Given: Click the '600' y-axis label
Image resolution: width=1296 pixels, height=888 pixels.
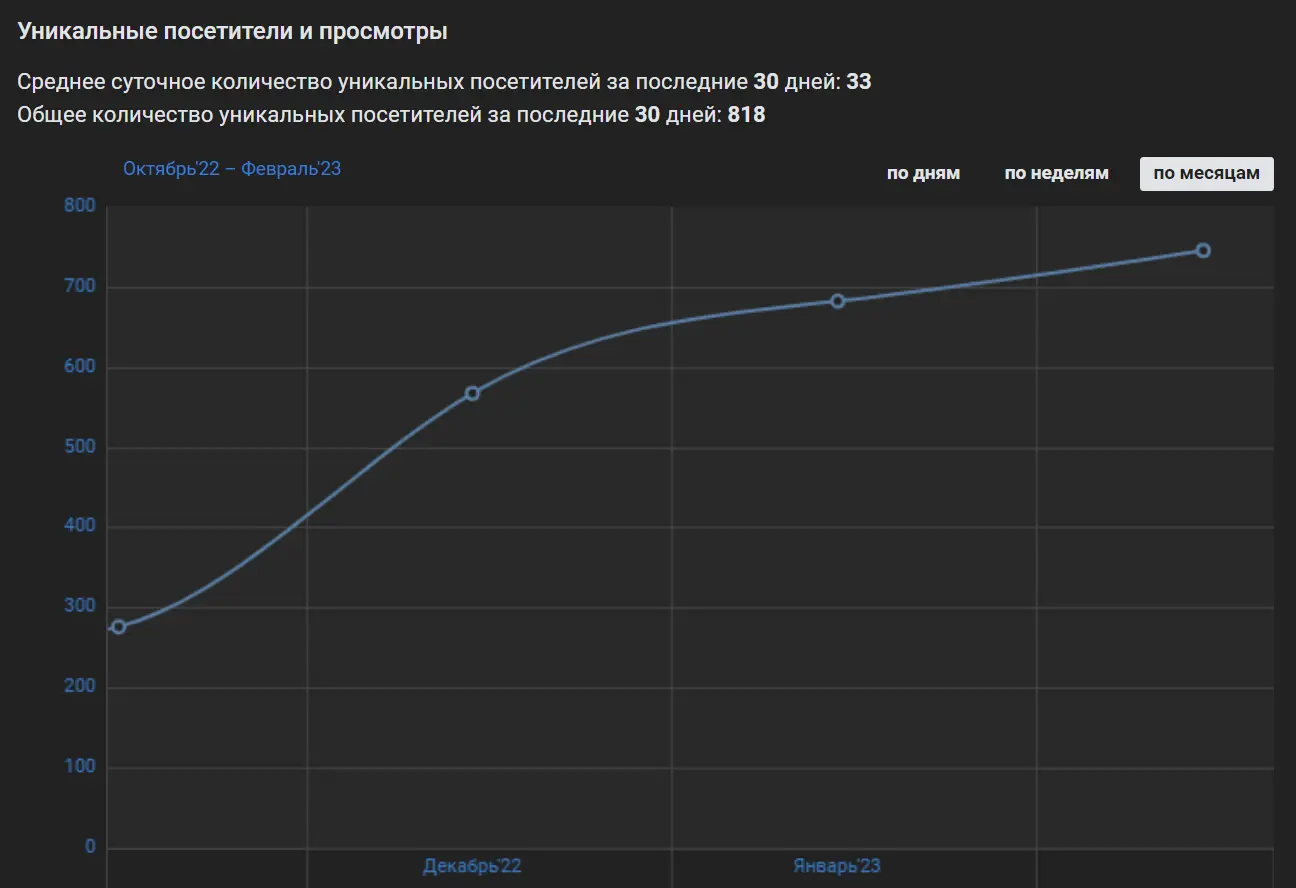Looking at the screenshot, I should [x=80, y=367].
